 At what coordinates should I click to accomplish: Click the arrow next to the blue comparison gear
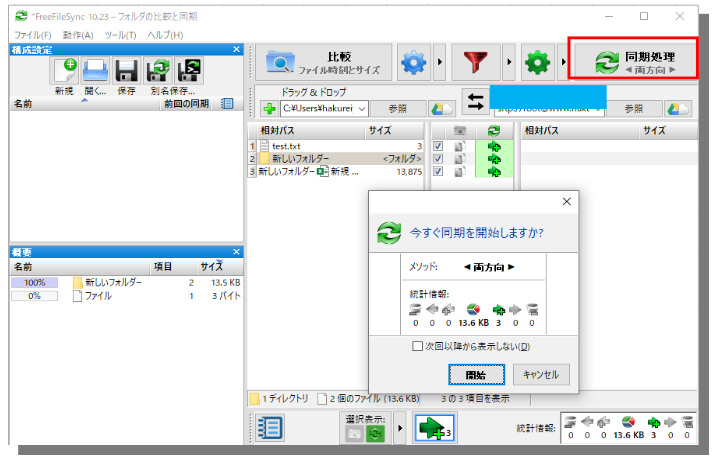440,65
